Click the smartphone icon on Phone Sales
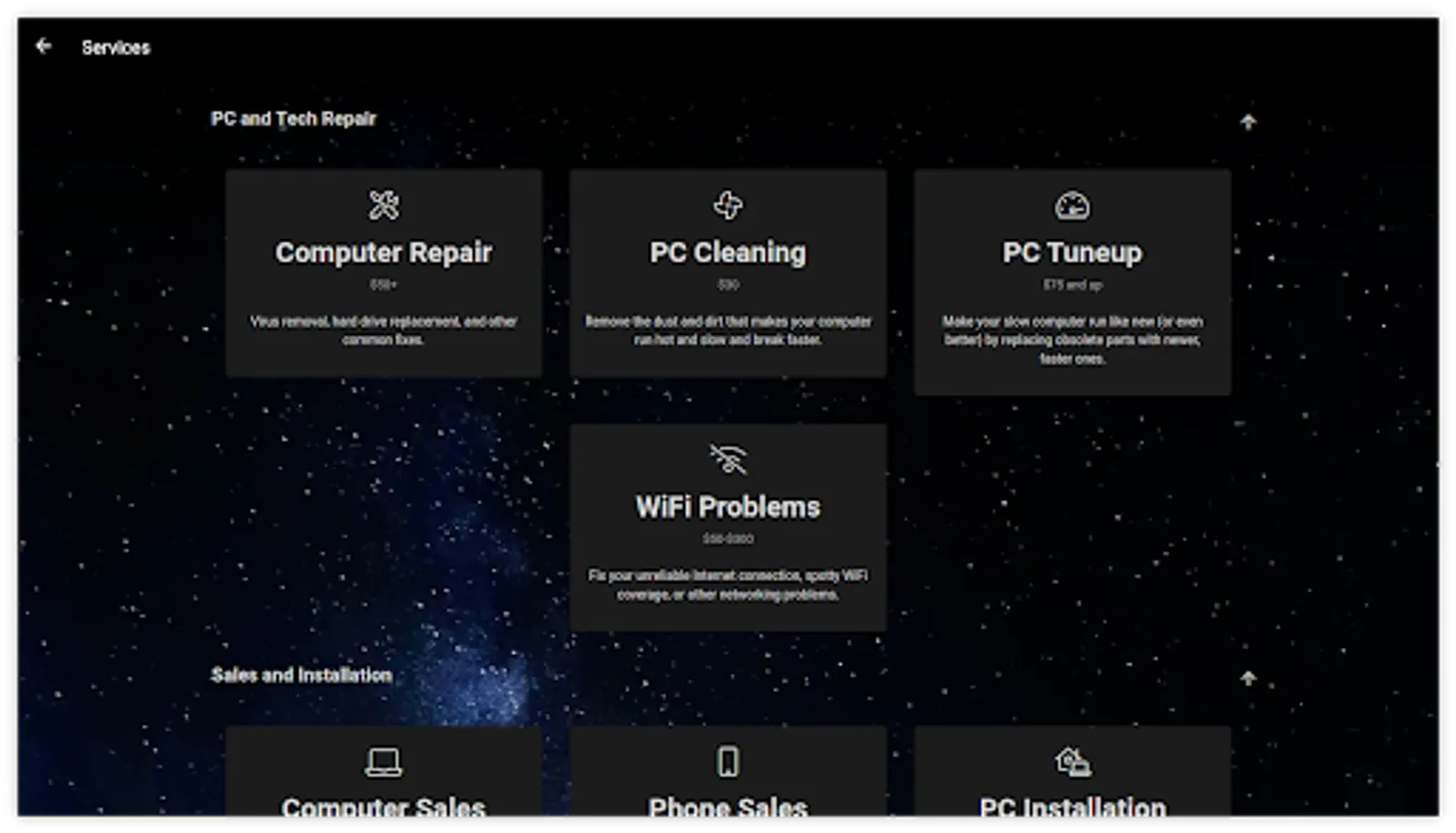The width and height of the screenshot is (1456, 833). 728,762
